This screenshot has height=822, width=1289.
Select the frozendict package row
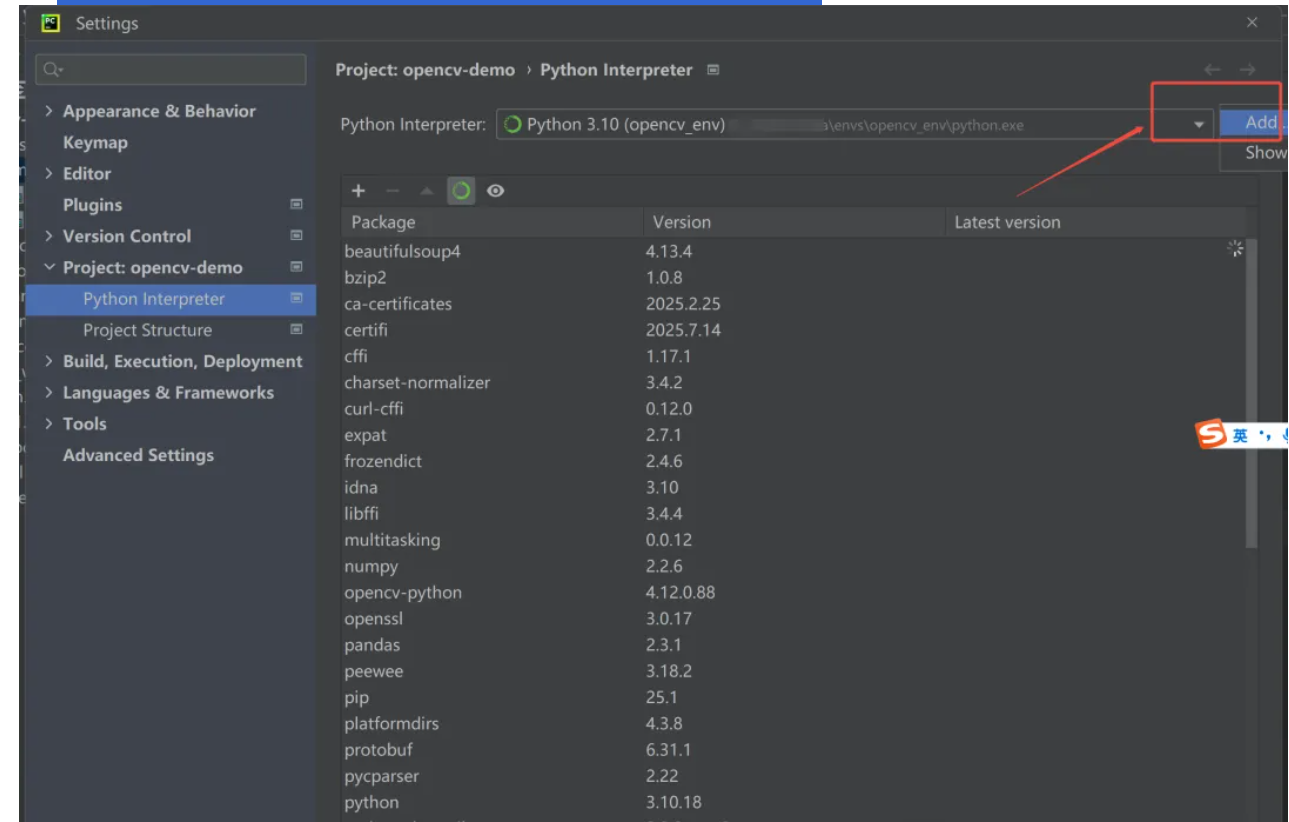tap(794, 461)
